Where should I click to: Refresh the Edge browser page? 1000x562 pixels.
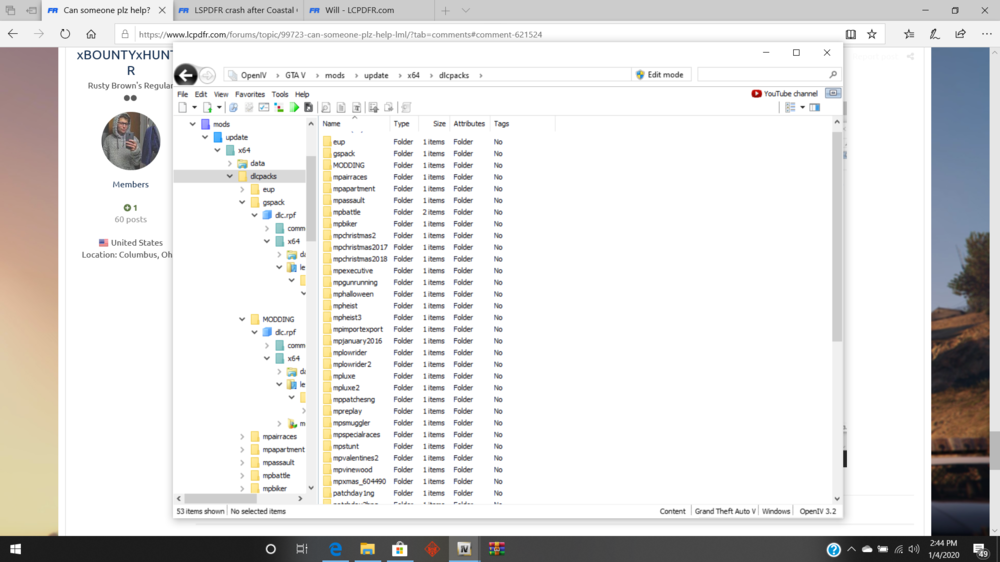pos(65,34)
